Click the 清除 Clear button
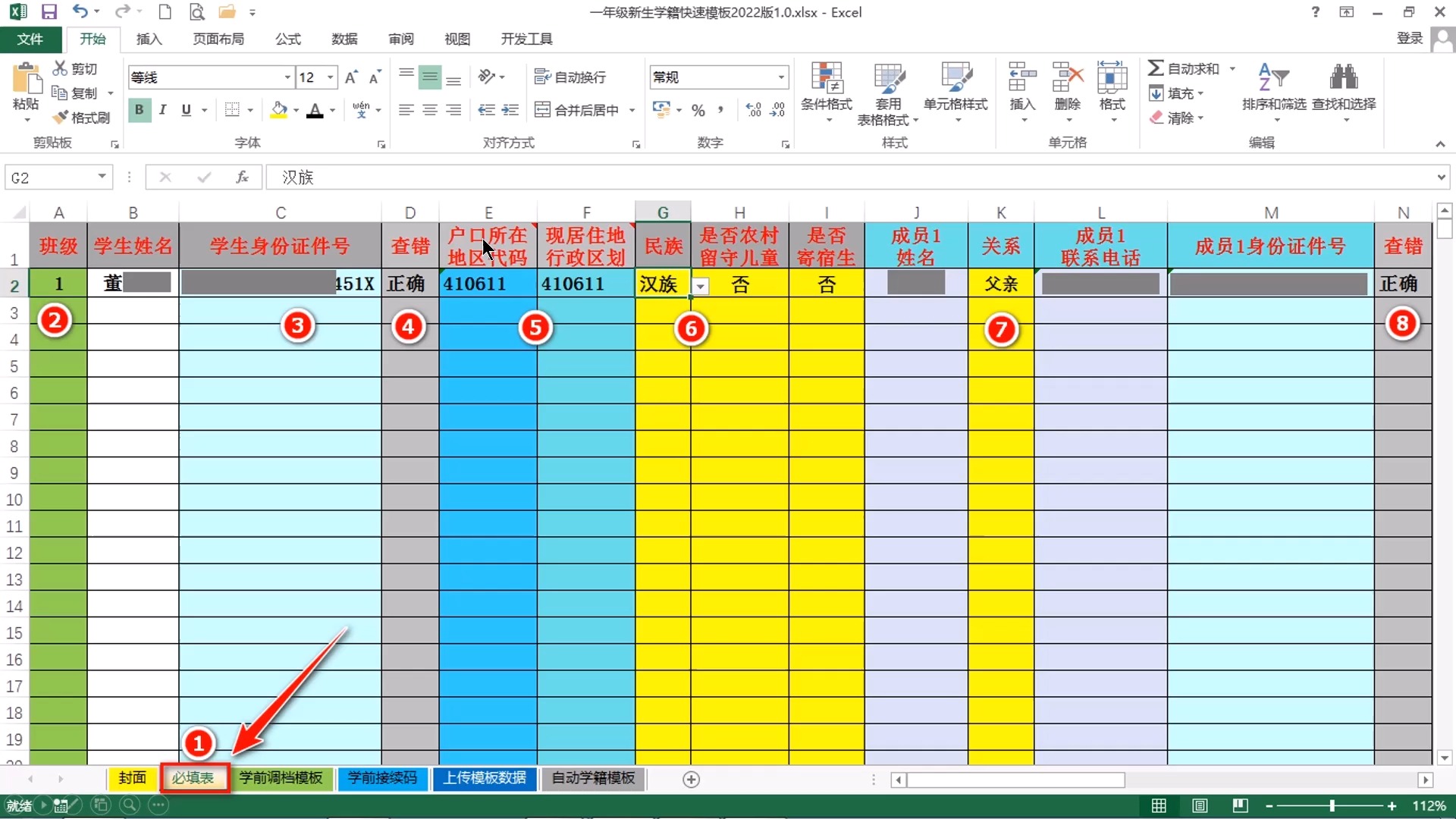The height and width of the screenshot is (819, 1456). [1175, 118]
